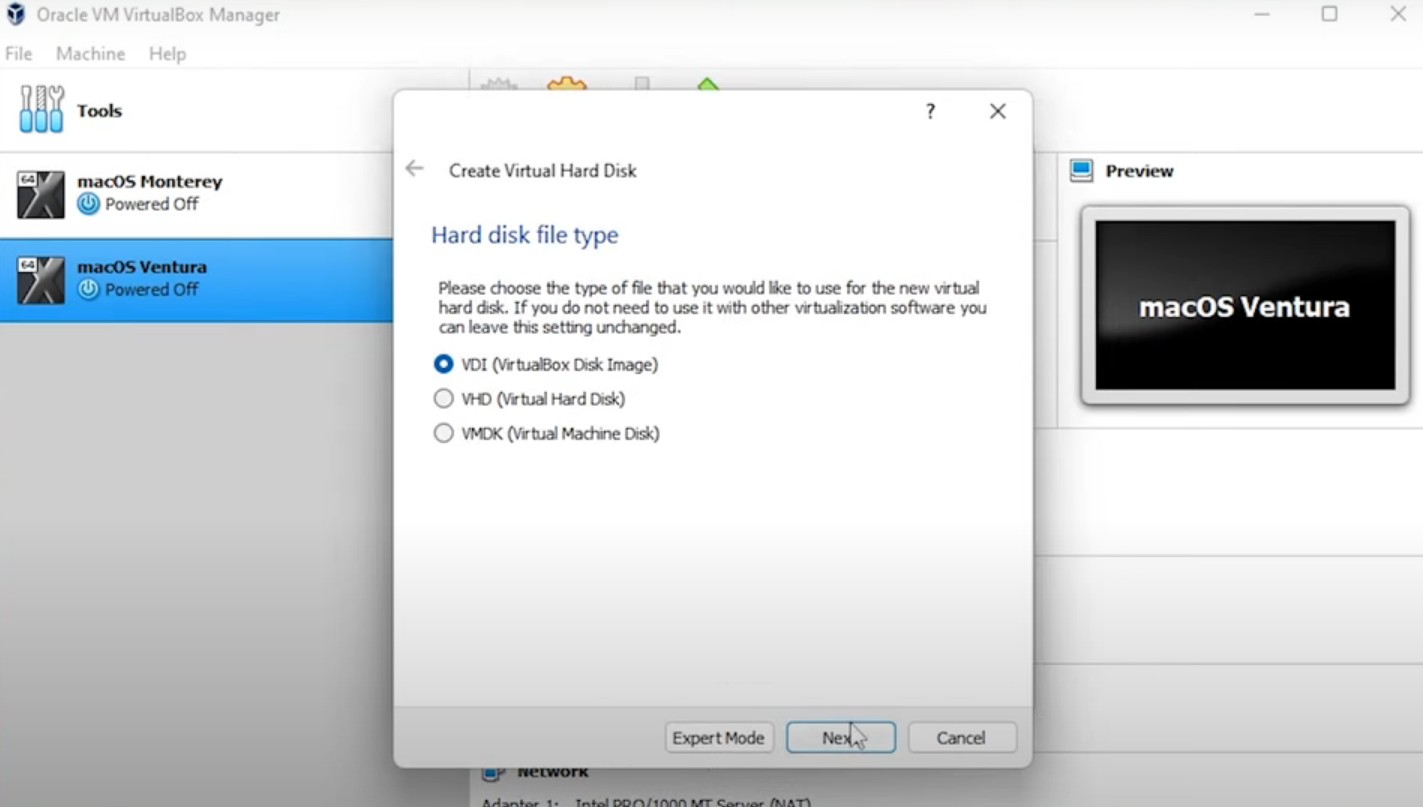Open the Machine menu
This screenshot has width=1423, height=807.
click(x=90, y=54)
